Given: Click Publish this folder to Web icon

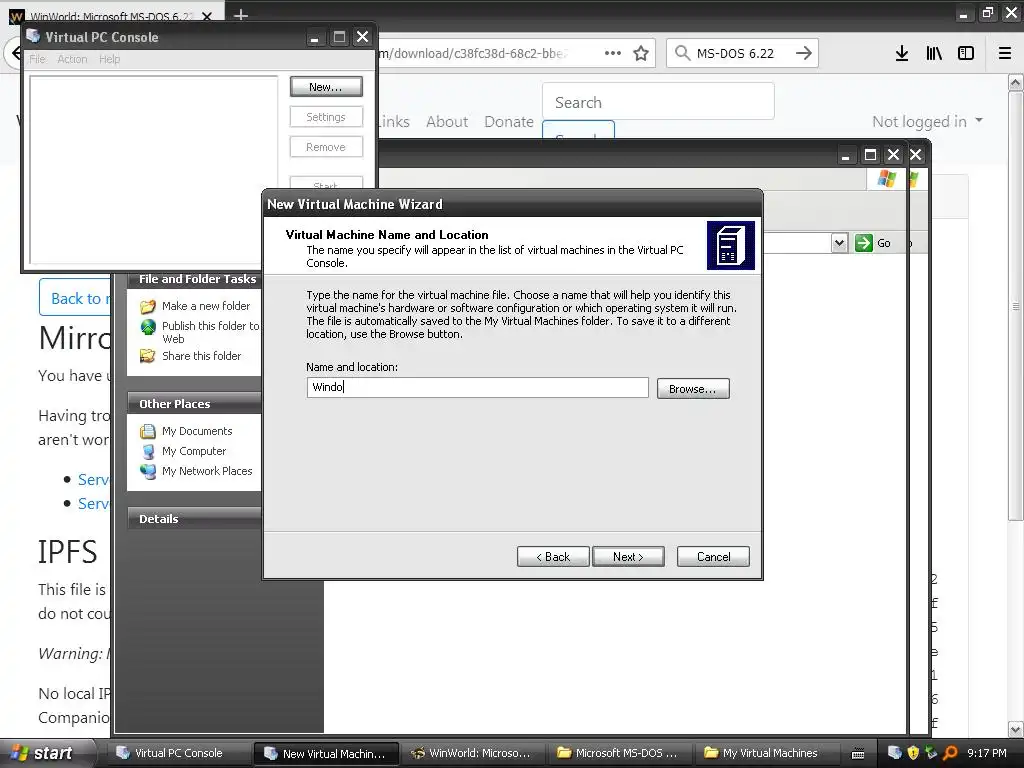Looking at the screenshot, I should [x=148, y=327].
